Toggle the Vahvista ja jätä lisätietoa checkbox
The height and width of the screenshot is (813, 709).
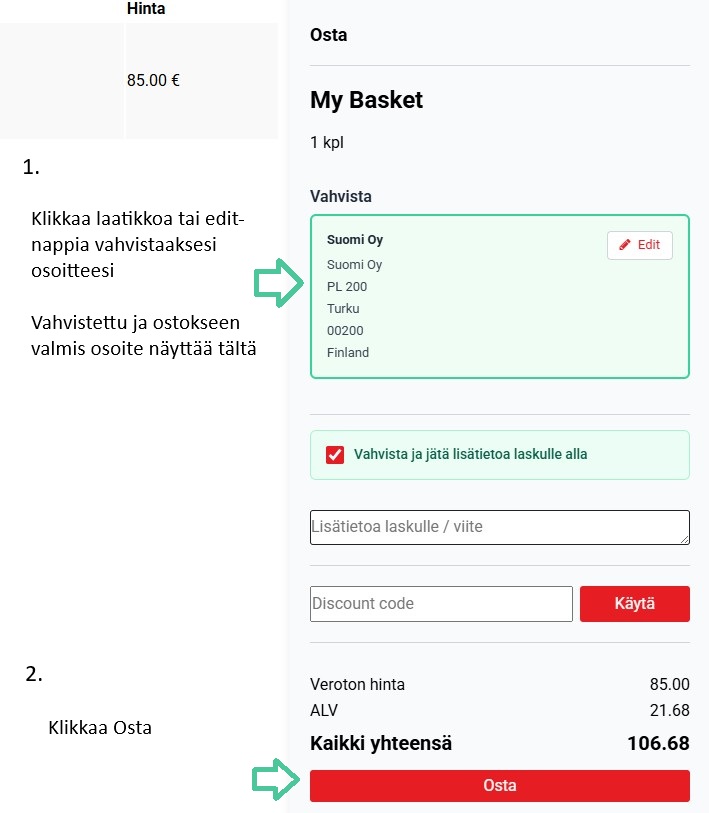(335, 455)
